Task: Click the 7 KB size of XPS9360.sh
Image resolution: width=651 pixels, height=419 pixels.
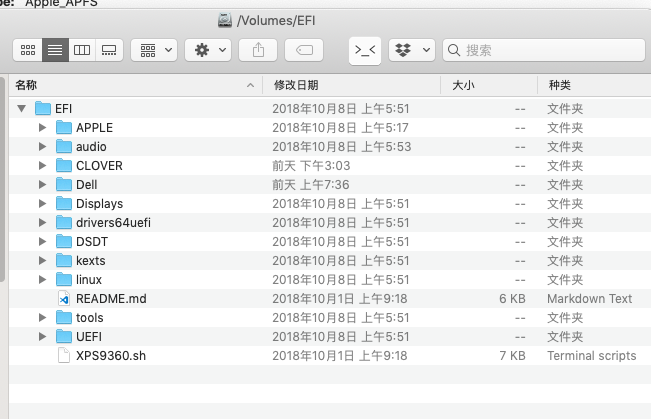Action: tap(512, 356)
